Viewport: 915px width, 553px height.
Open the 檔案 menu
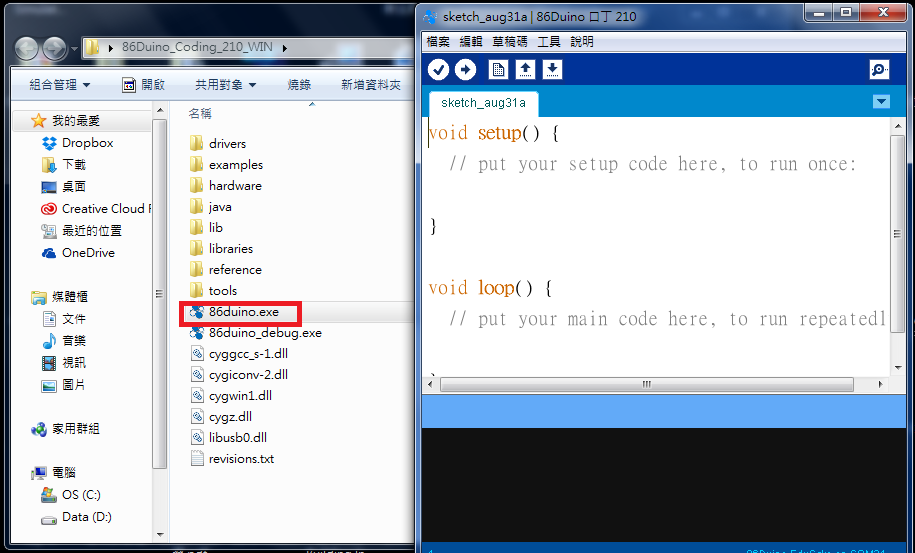click(x=438, y=41)
